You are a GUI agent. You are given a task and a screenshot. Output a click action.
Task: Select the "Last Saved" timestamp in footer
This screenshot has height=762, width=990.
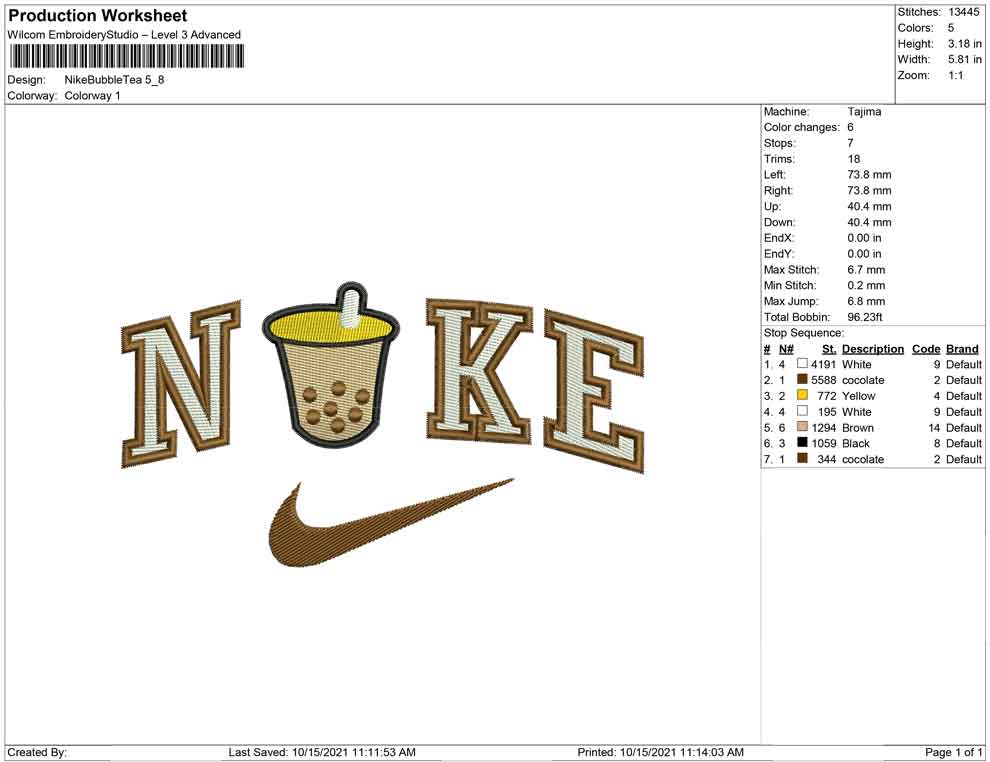coord(322,752)
